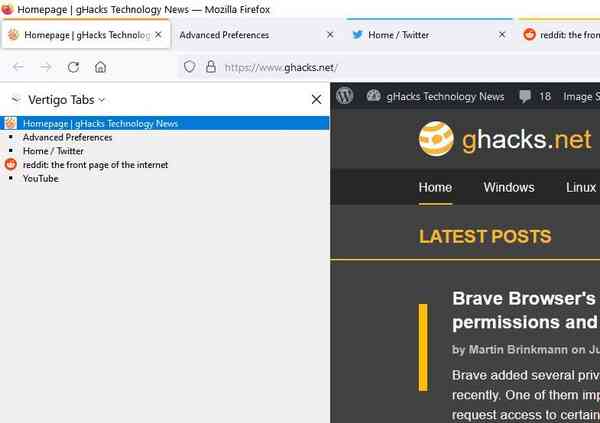Switch to the reddit browser tab
The width and height of the screenshot is (600, 423).
point(559,35)
